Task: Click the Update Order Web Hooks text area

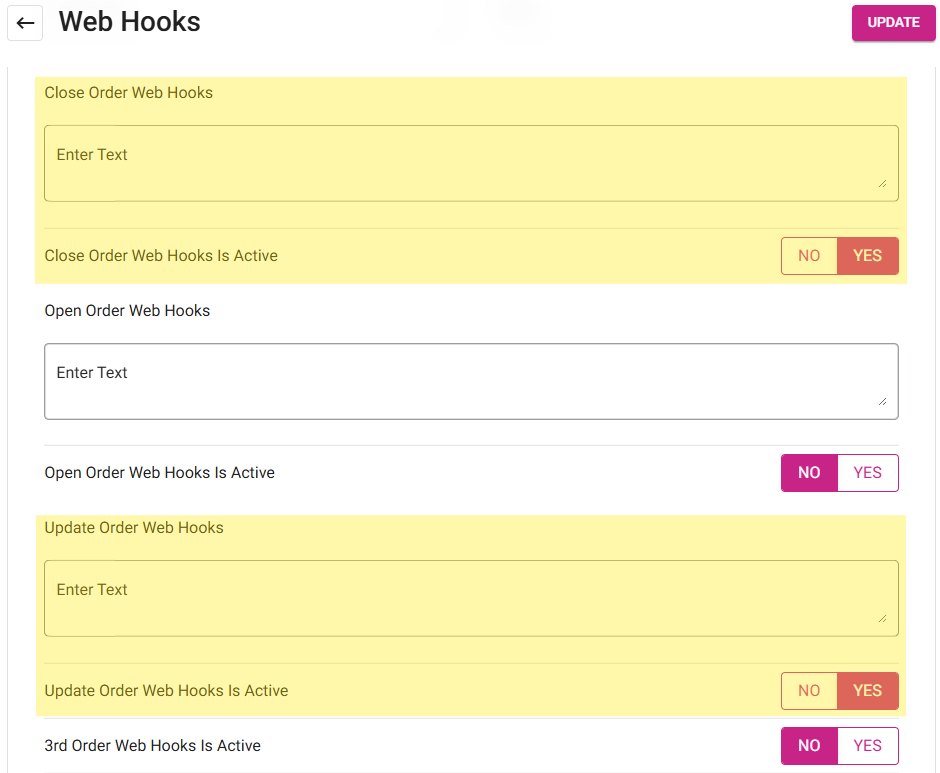Action: (x=471, y=598)
